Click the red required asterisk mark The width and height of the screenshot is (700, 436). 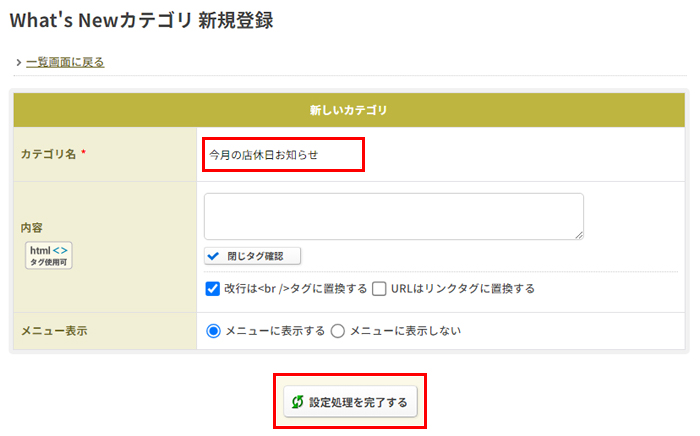(83, 153)
